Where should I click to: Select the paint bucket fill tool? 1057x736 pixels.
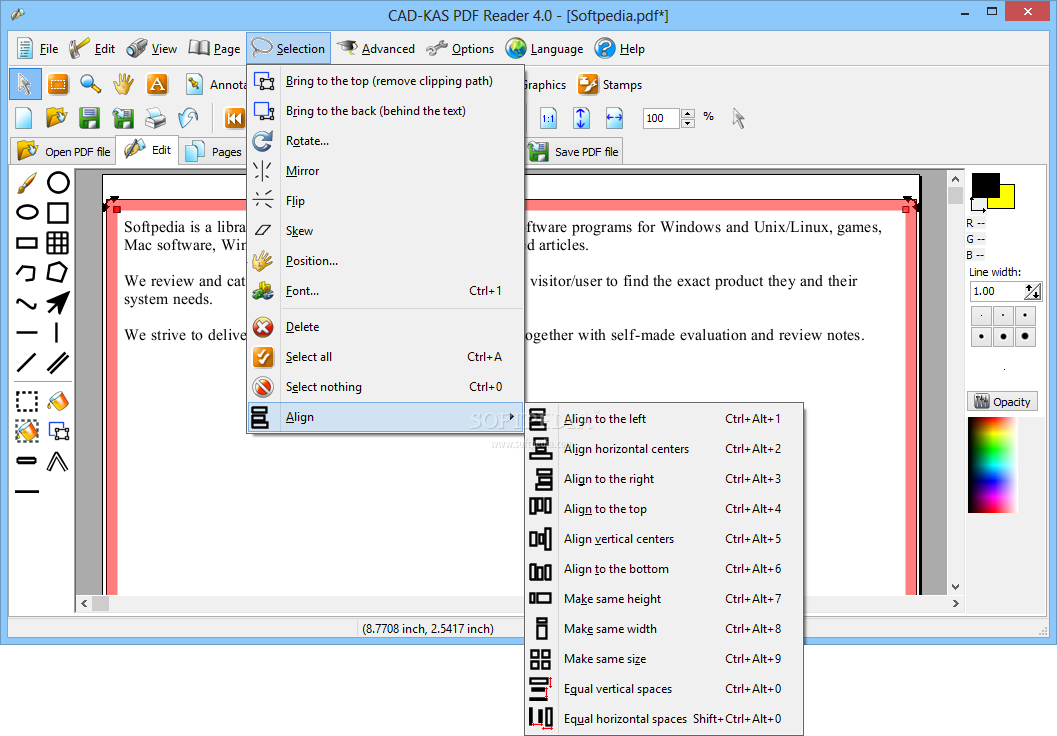click(x=57, y=401)
